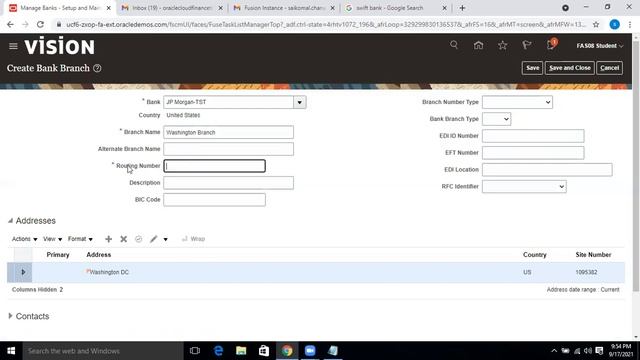Open new browser tab with plus
Screen dimensions: 640x360
coord(462,8)
